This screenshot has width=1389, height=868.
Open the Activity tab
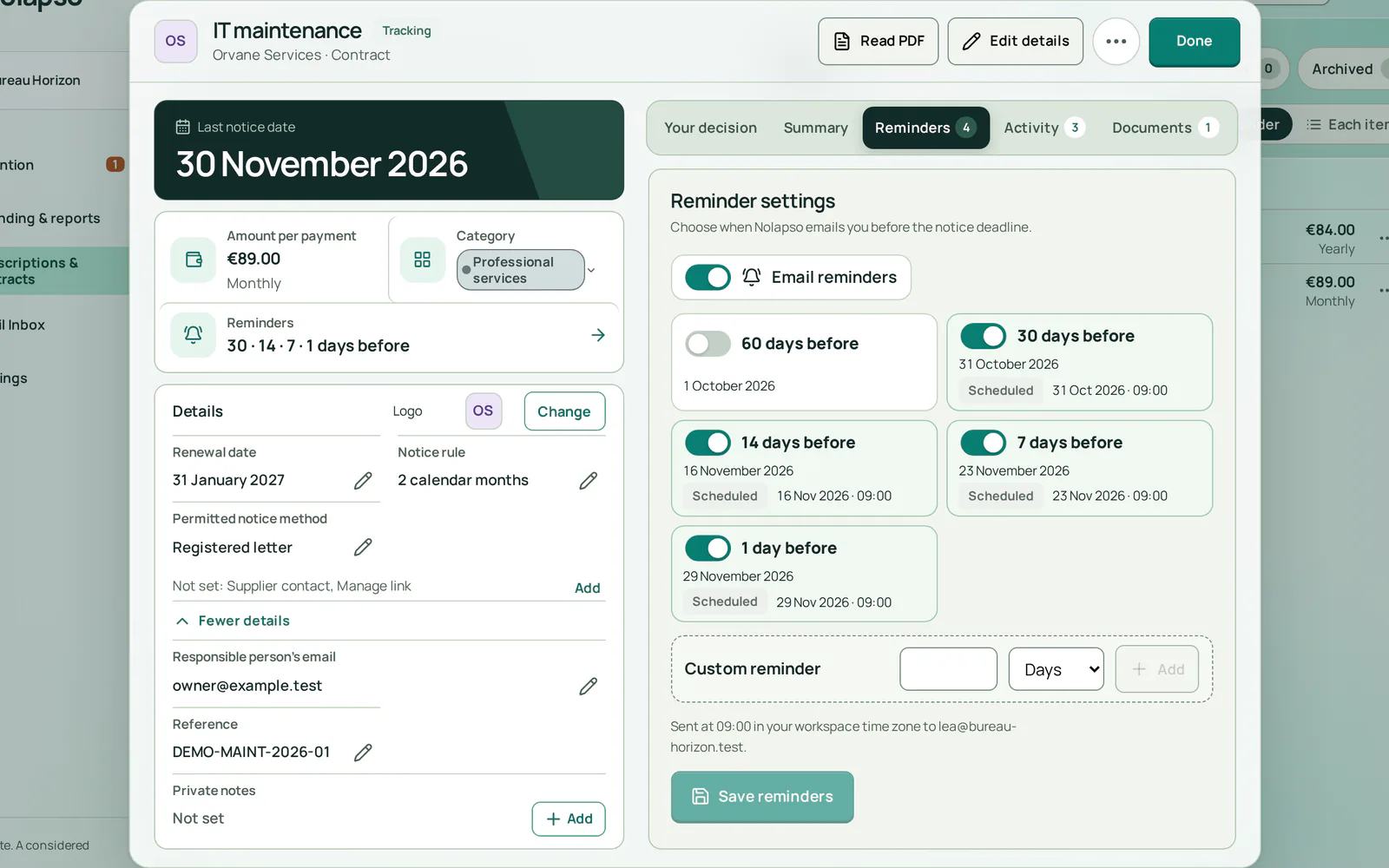pos(1043,128)
